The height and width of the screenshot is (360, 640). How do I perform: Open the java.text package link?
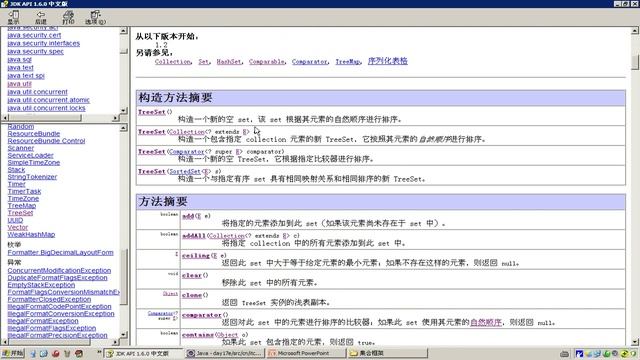20,68
